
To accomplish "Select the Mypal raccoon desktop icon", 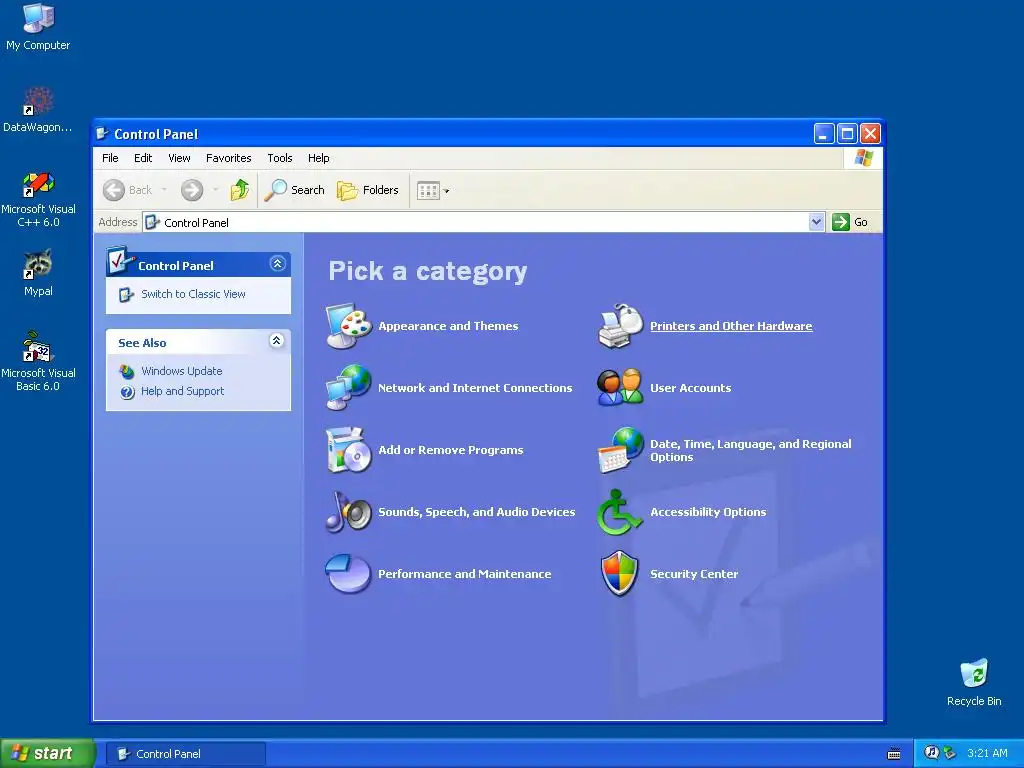I will click(x=38, y=273).
